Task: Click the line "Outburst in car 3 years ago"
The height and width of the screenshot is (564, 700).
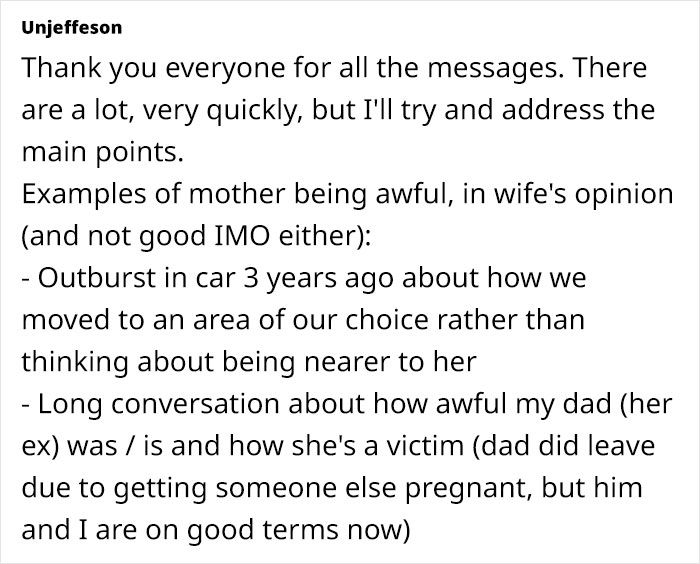Action: 304,278
